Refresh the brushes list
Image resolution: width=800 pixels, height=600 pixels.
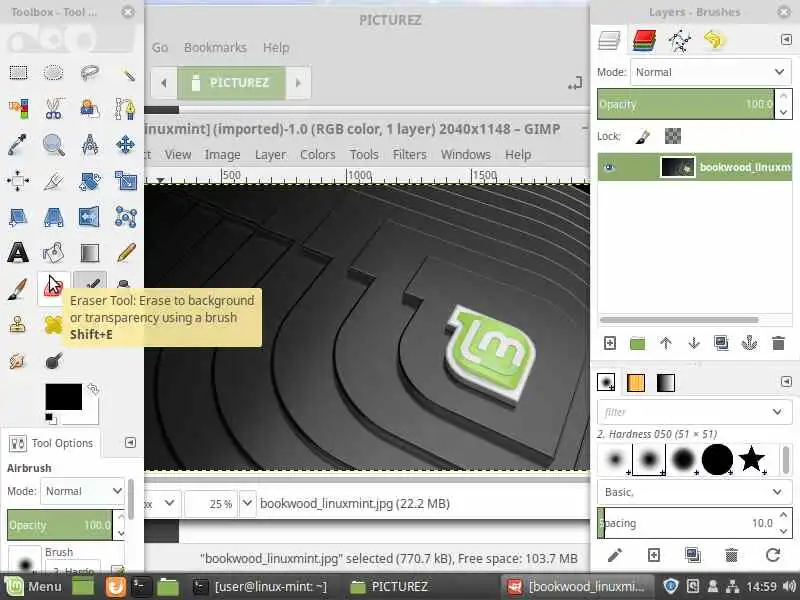773,555
